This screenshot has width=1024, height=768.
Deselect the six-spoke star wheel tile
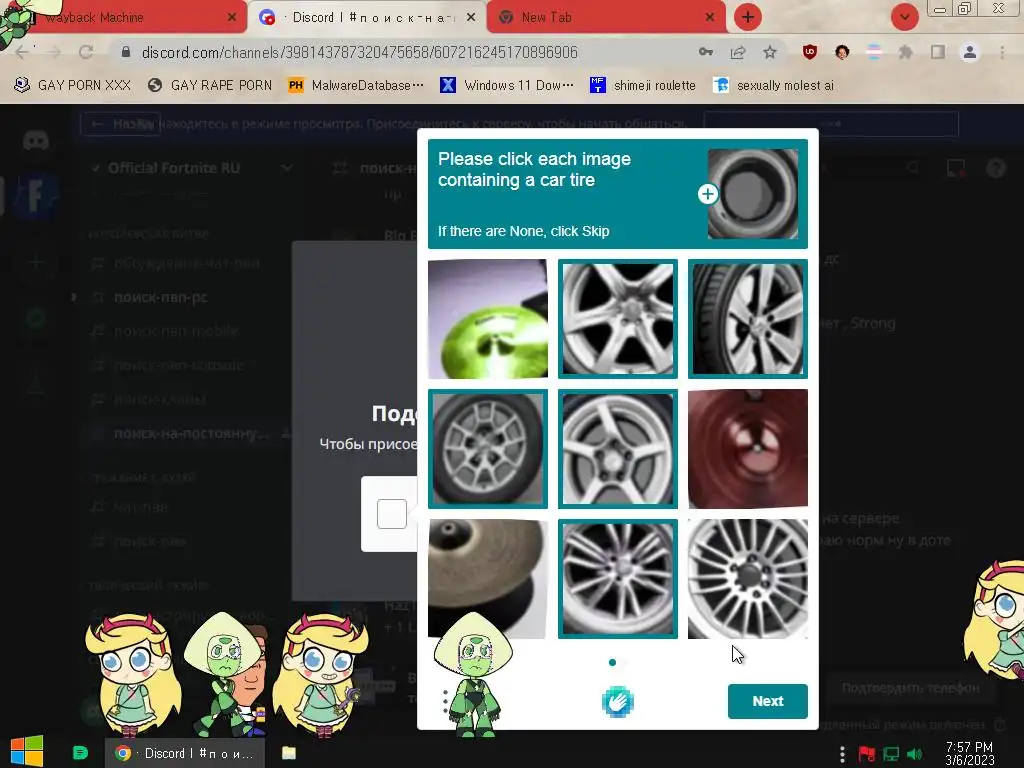(x=618, y=319)
